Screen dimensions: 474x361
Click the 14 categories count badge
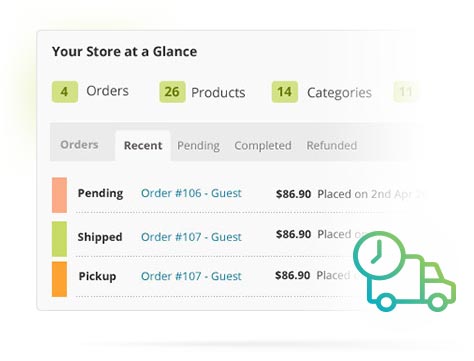(285, 92)
